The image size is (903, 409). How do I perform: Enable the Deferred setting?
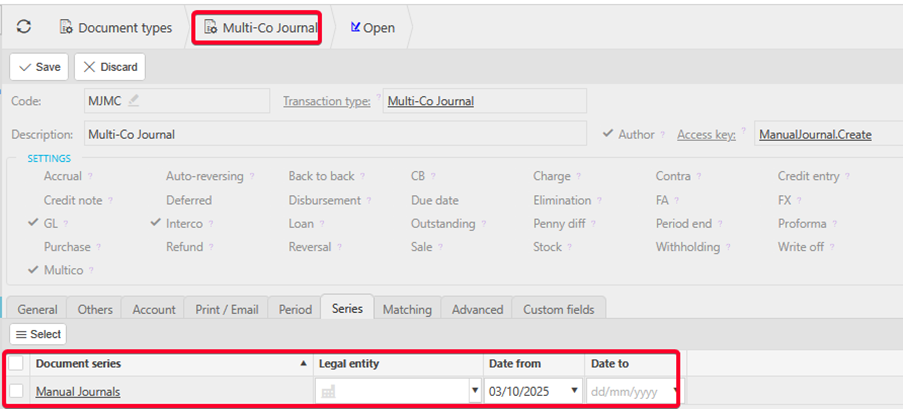click(x=189, y=200)
